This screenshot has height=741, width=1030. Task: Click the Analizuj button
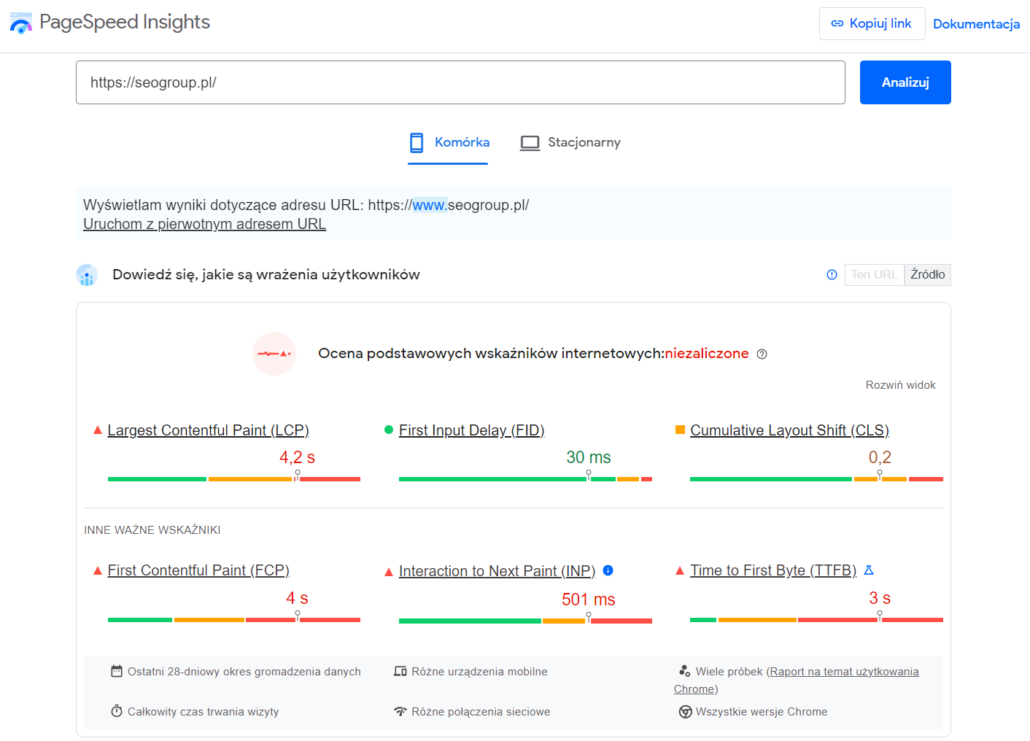(905, 82)
